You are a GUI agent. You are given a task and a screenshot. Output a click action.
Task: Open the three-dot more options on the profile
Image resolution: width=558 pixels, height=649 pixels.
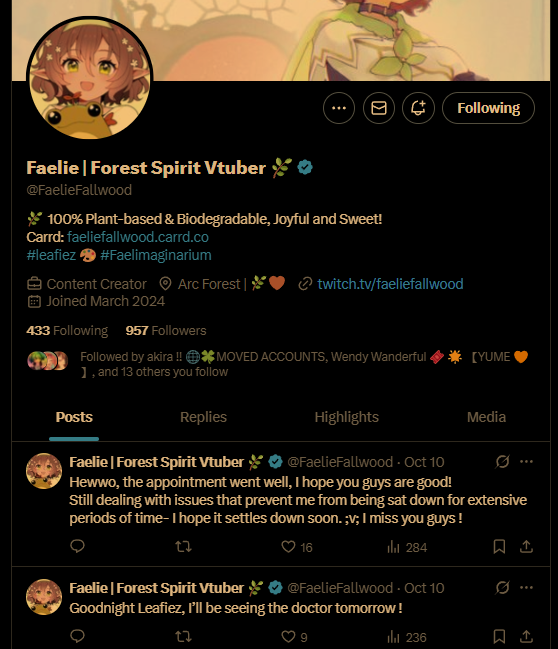[x=339, y=108]
